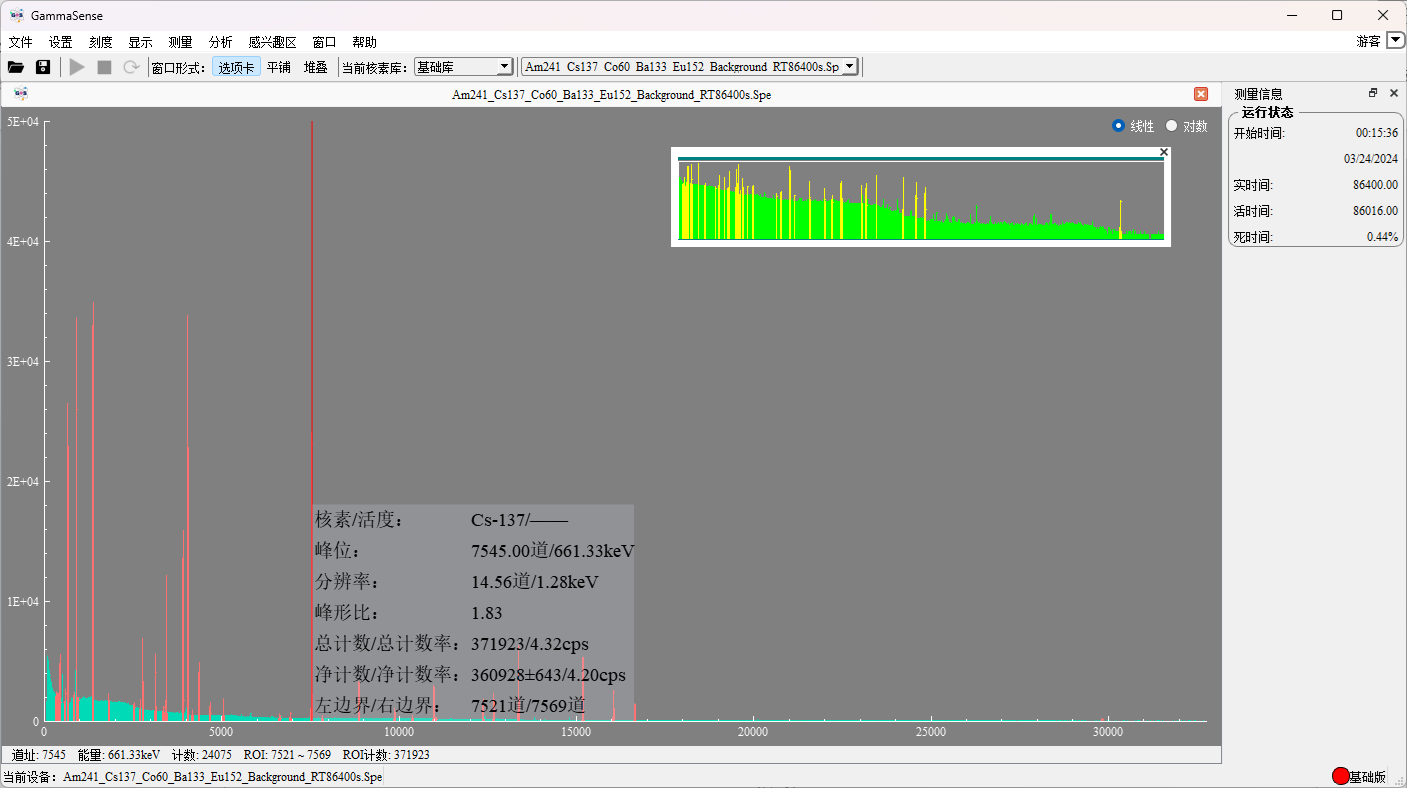Click the open file folder icon
This screenshot has width=1407, height=788.
pos(16,67)
